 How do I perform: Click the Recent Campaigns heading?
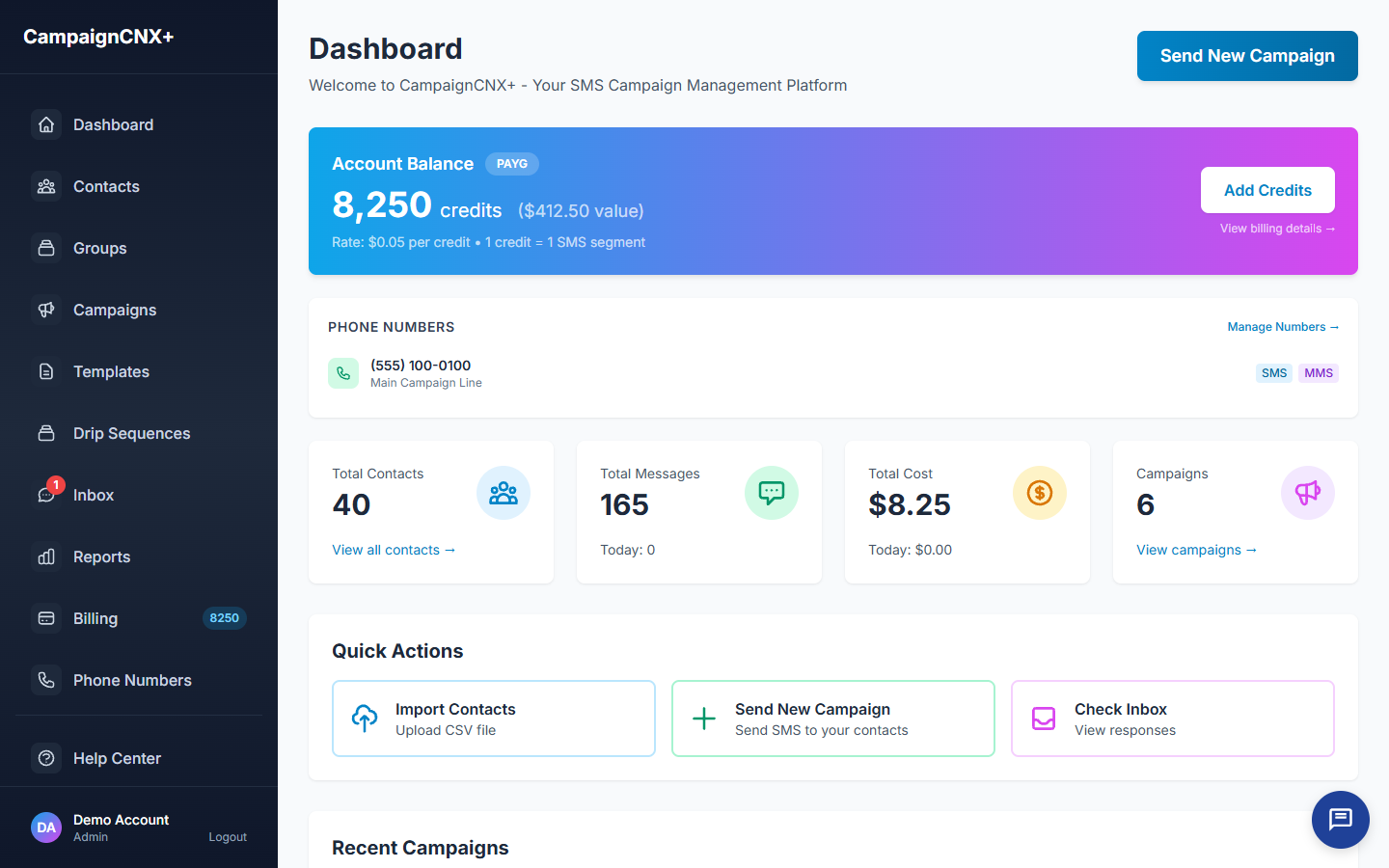pos(421,848)
